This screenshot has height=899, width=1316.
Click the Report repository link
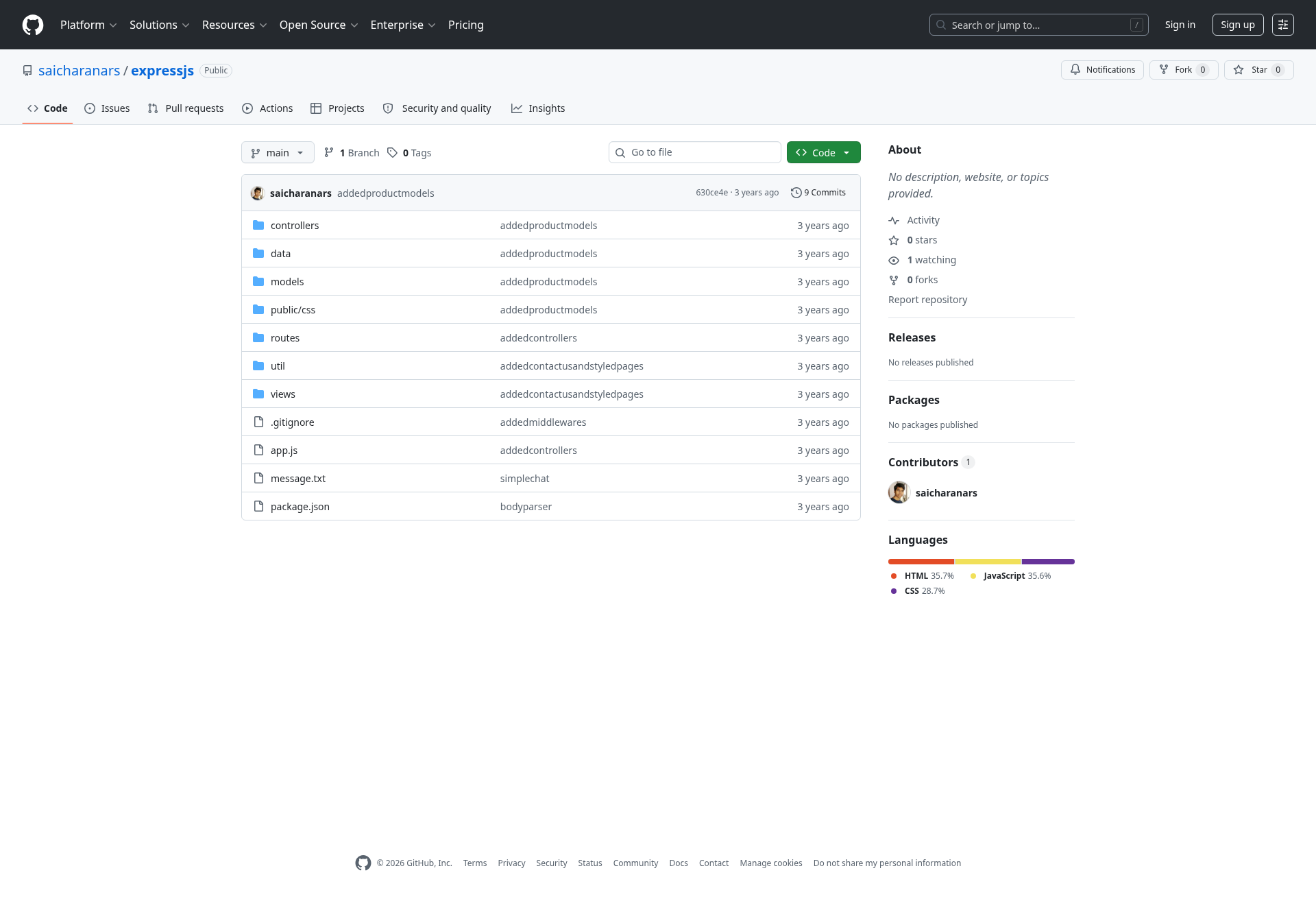[927, 300]
